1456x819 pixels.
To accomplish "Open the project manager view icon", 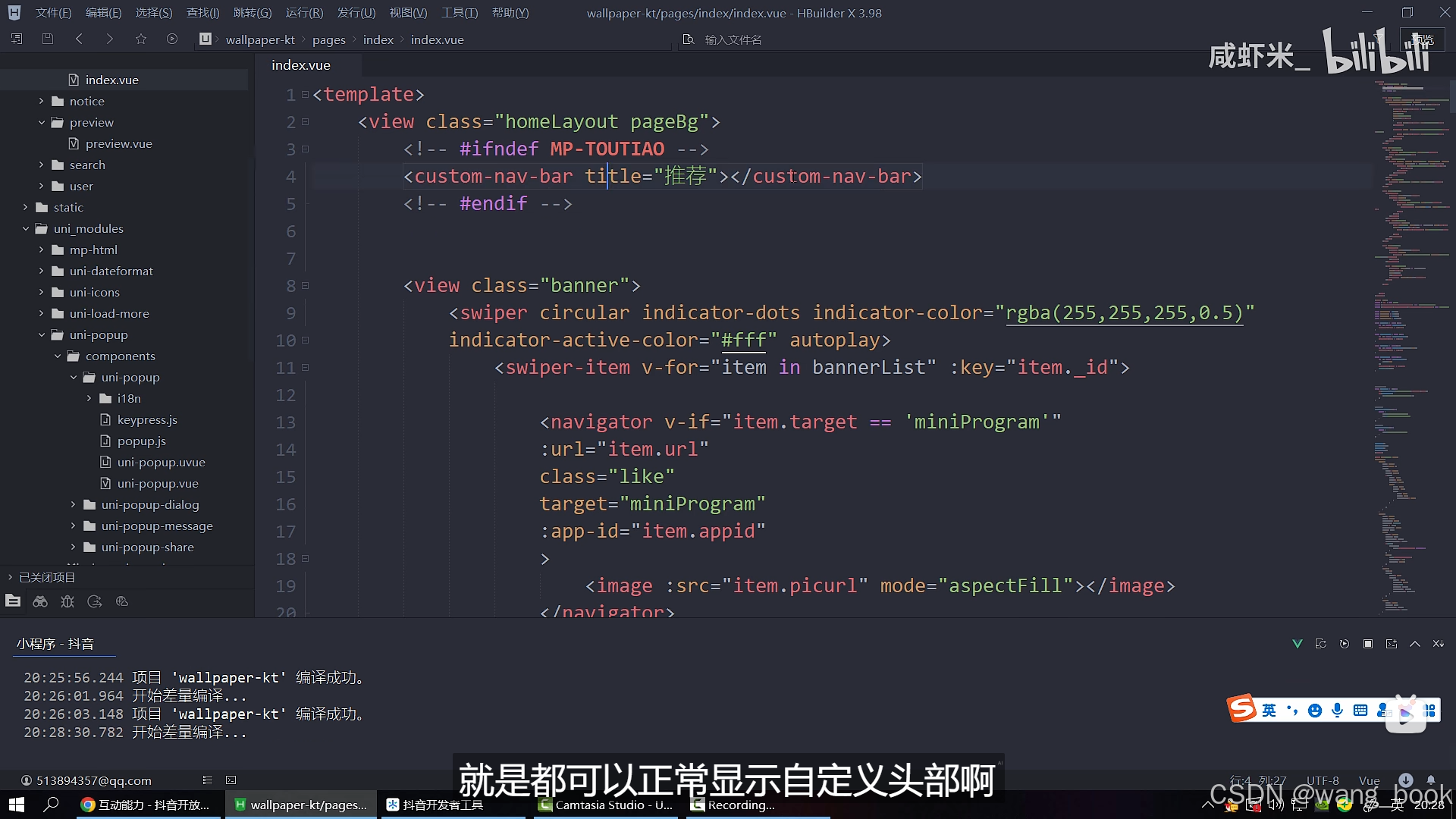I will point(13,601).
